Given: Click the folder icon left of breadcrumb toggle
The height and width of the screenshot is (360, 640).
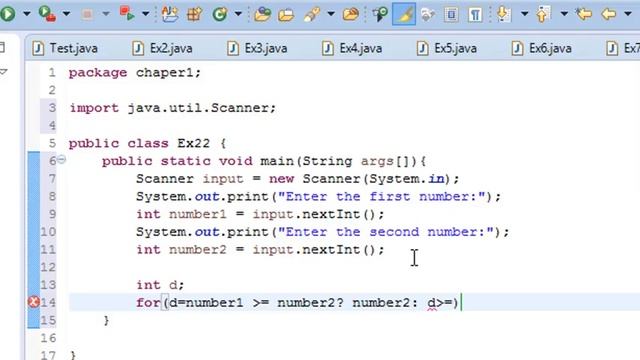Looking at the screenshot, I should click(351, 15).
